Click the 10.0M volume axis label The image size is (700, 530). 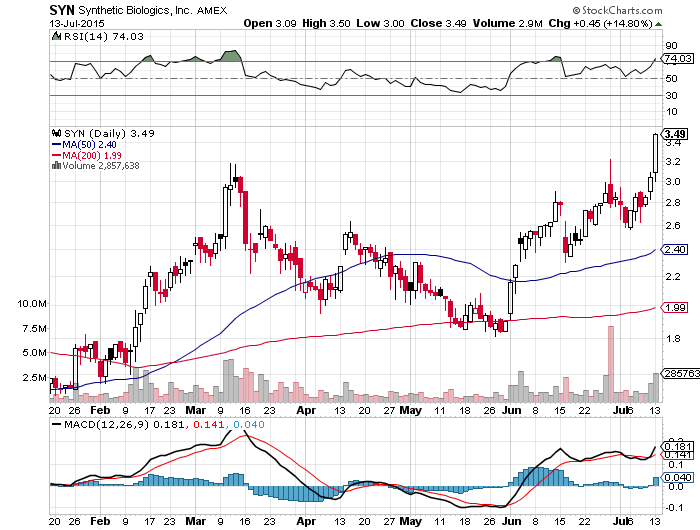point(32,304)
